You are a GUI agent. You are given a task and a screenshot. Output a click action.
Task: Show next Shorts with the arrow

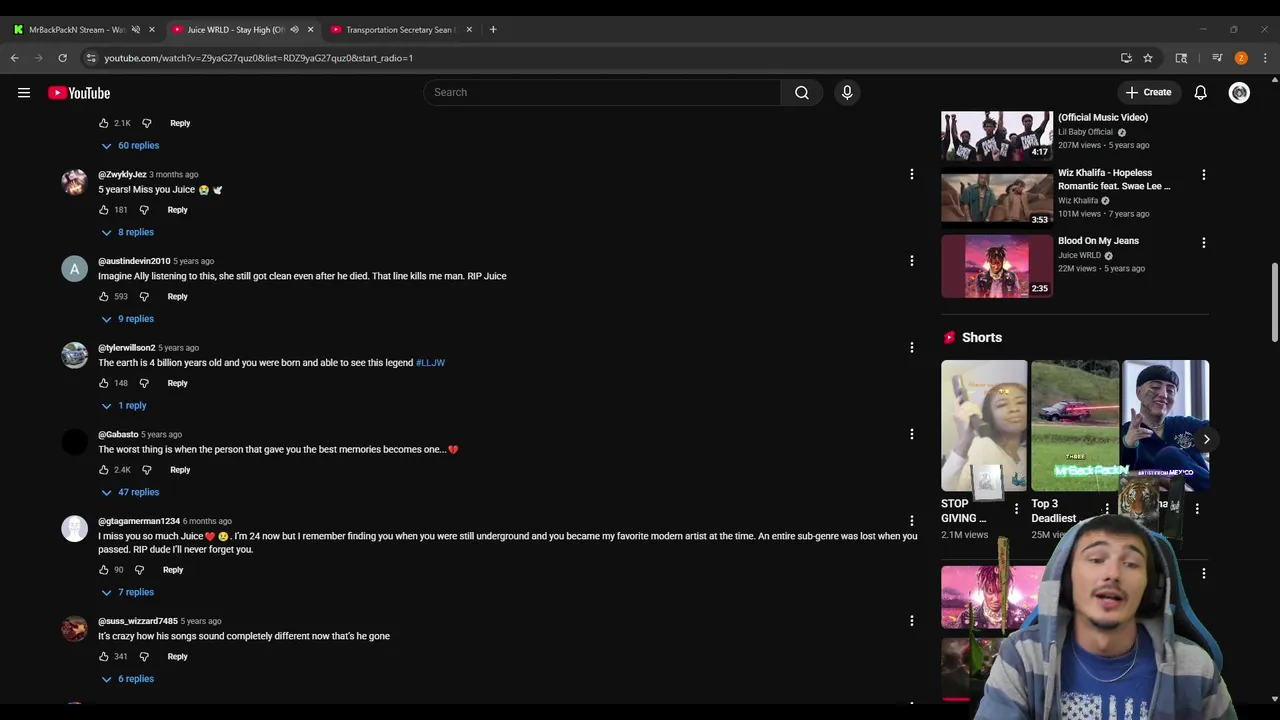1206,439
